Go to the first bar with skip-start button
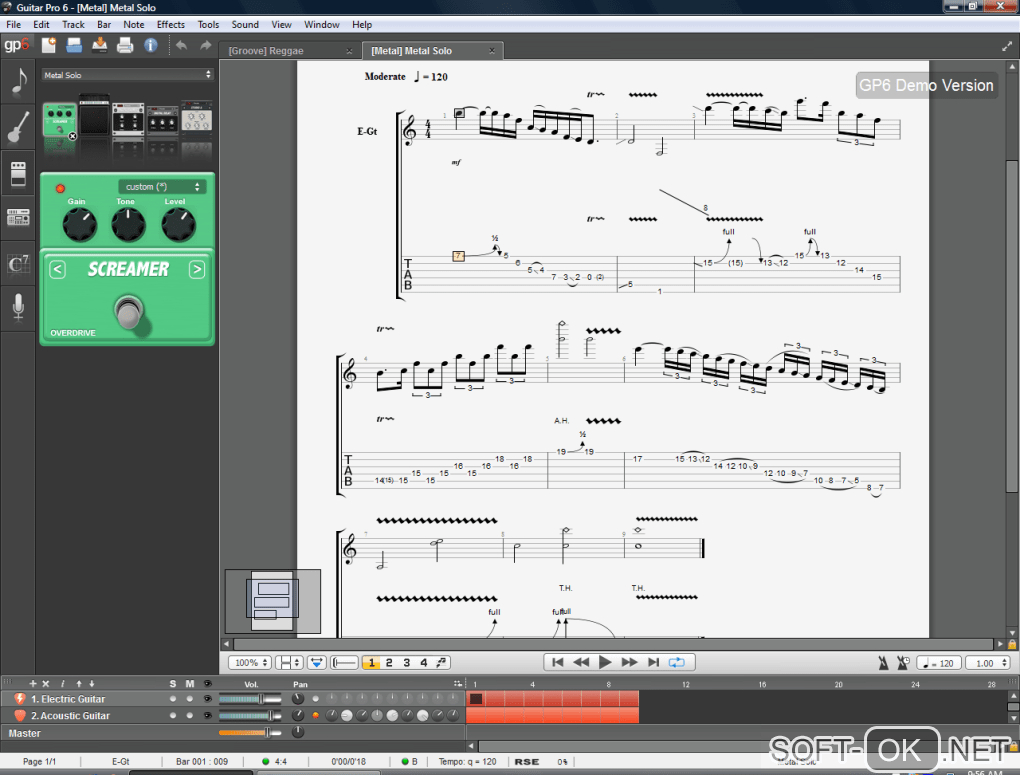Viewport: 1020px width, 775px height. point(557,662)
